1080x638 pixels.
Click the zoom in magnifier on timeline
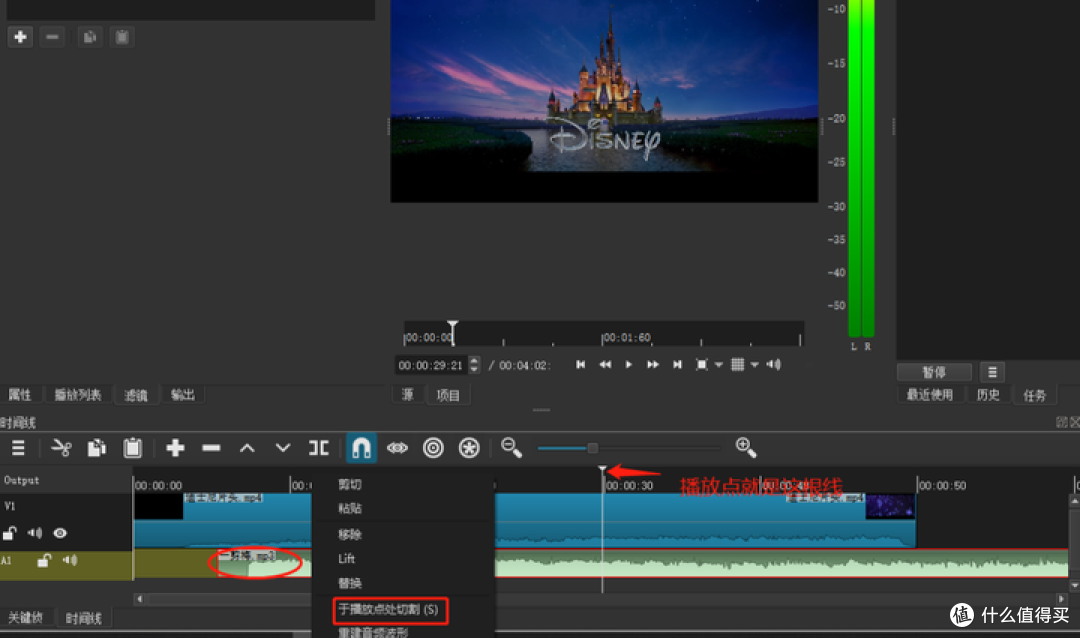745,447
